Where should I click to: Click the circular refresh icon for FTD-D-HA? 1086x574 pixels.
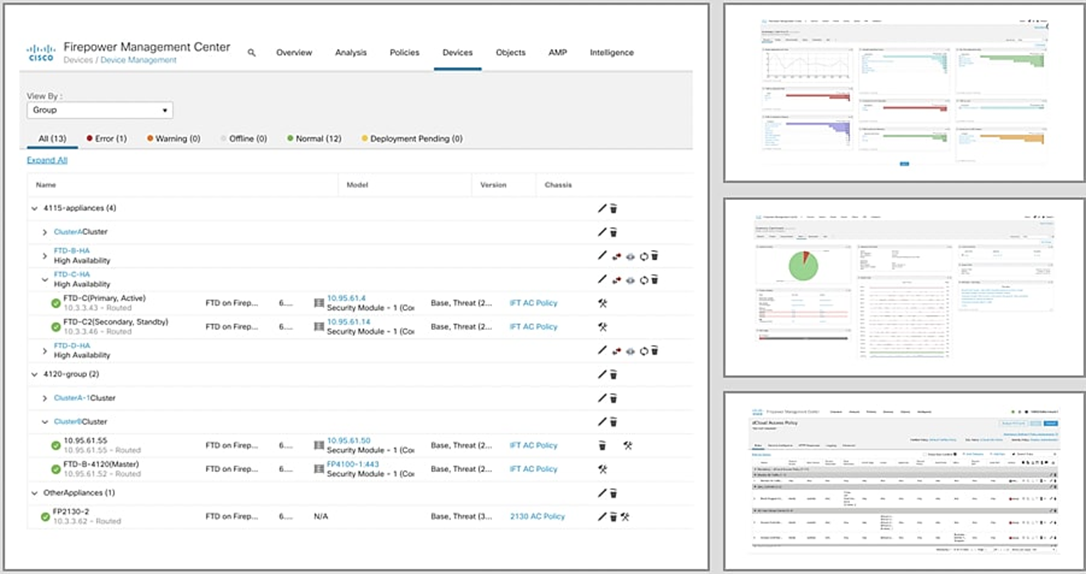(643, 350)
